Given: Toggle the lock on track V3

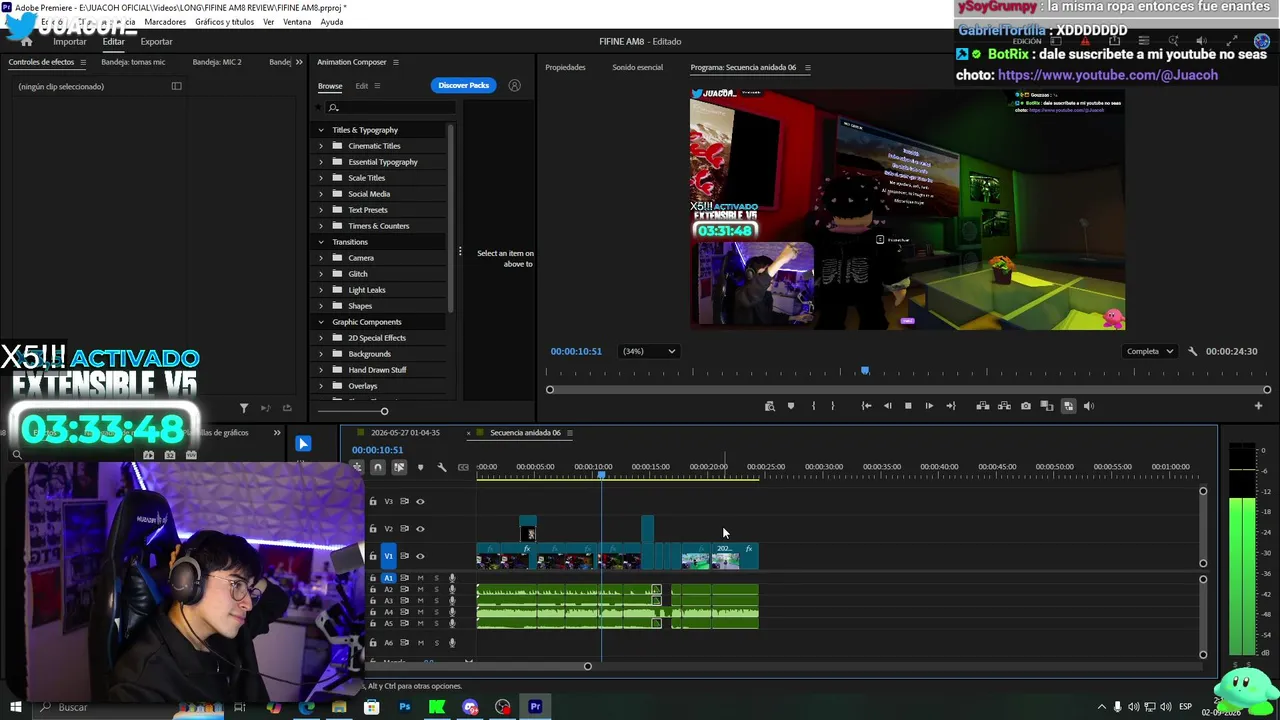Looking at the screenshot, I should pyautogui.click(x=373, y=502).
